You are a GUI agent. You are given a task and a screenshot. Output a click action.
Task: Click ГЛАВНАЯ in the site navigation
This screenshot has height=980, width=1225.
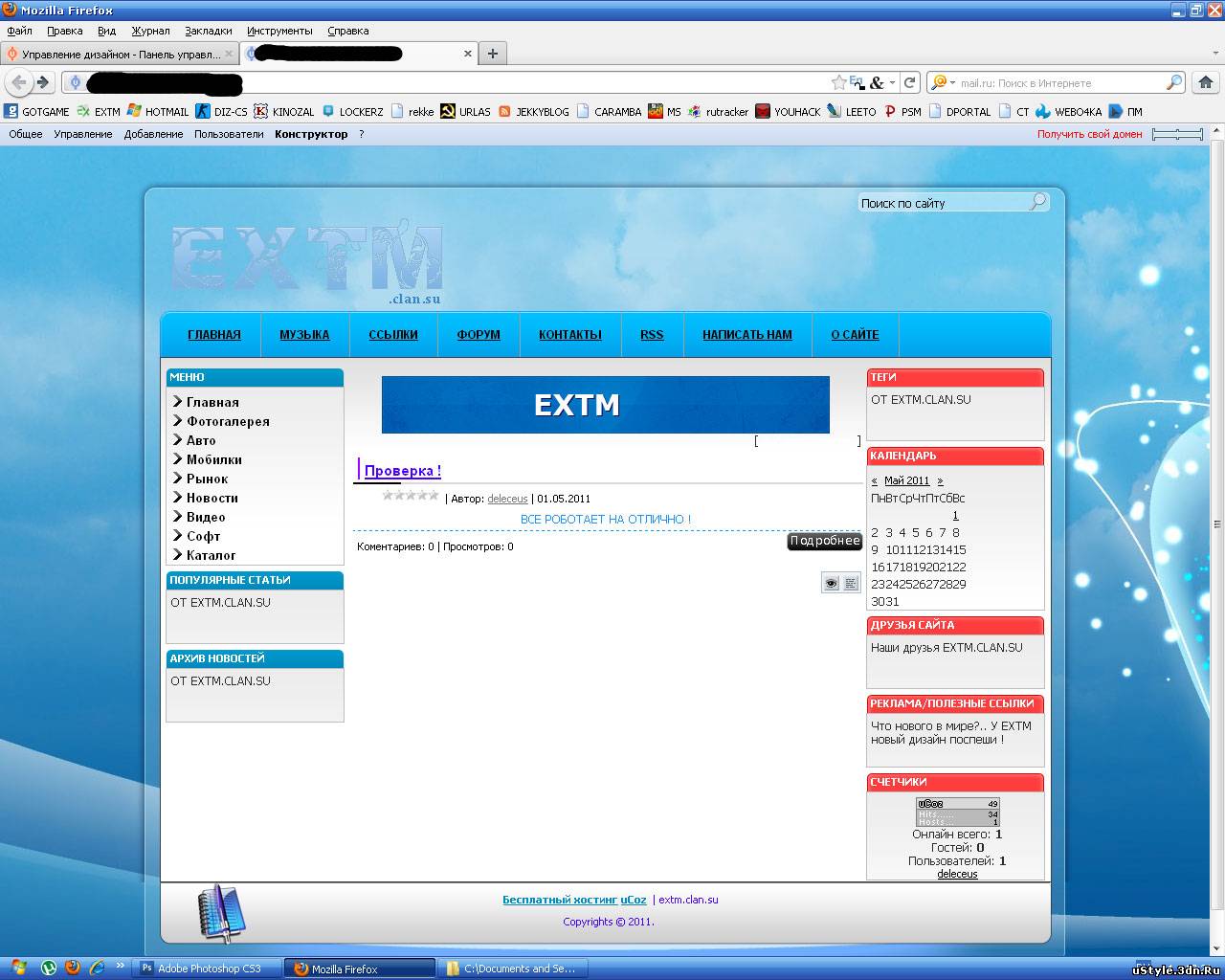pos(214,335)
